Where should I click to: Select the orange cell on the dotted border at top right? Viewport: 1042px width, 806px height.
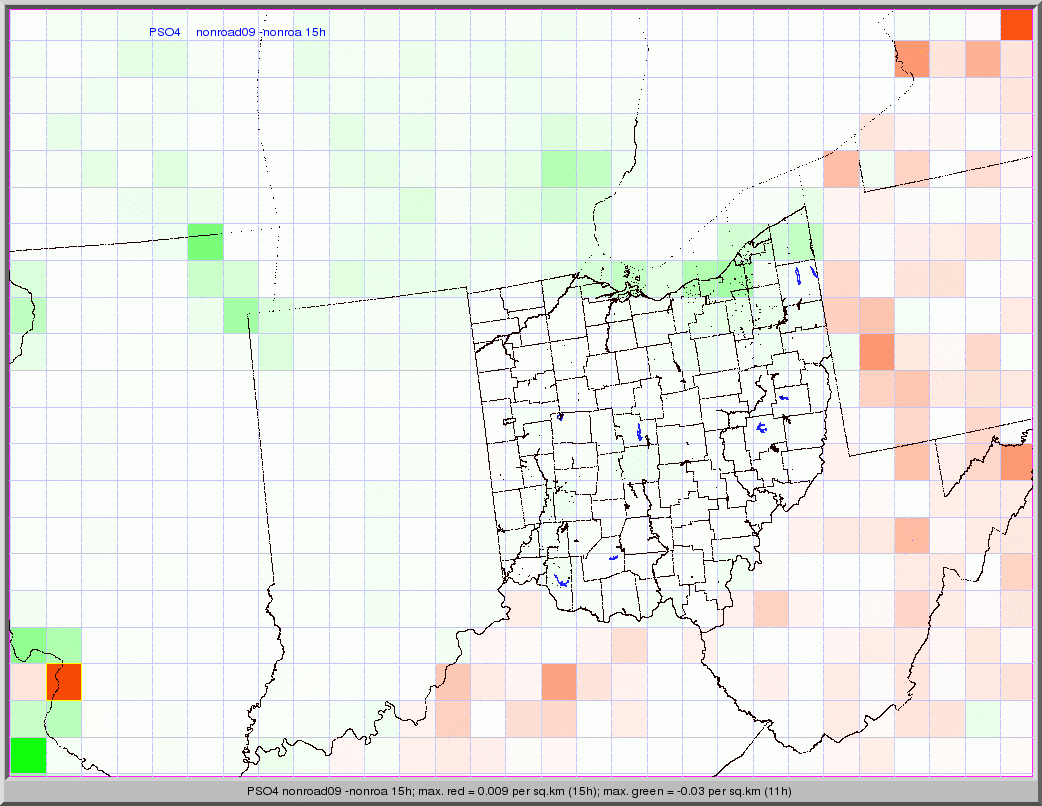click(912, 59)
